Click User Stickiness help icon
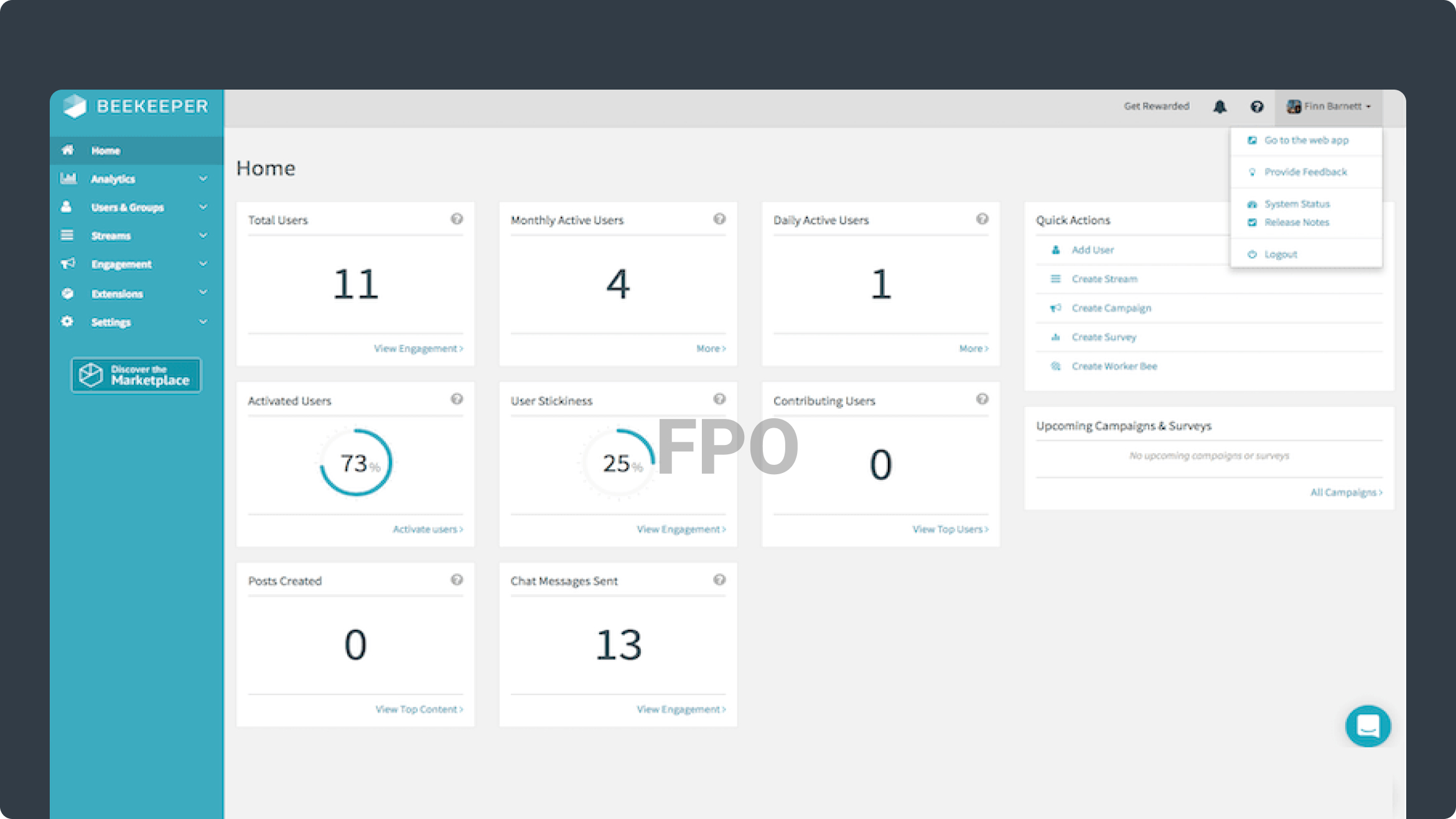This screenshot has height=819, width=1456. (719, 399)
